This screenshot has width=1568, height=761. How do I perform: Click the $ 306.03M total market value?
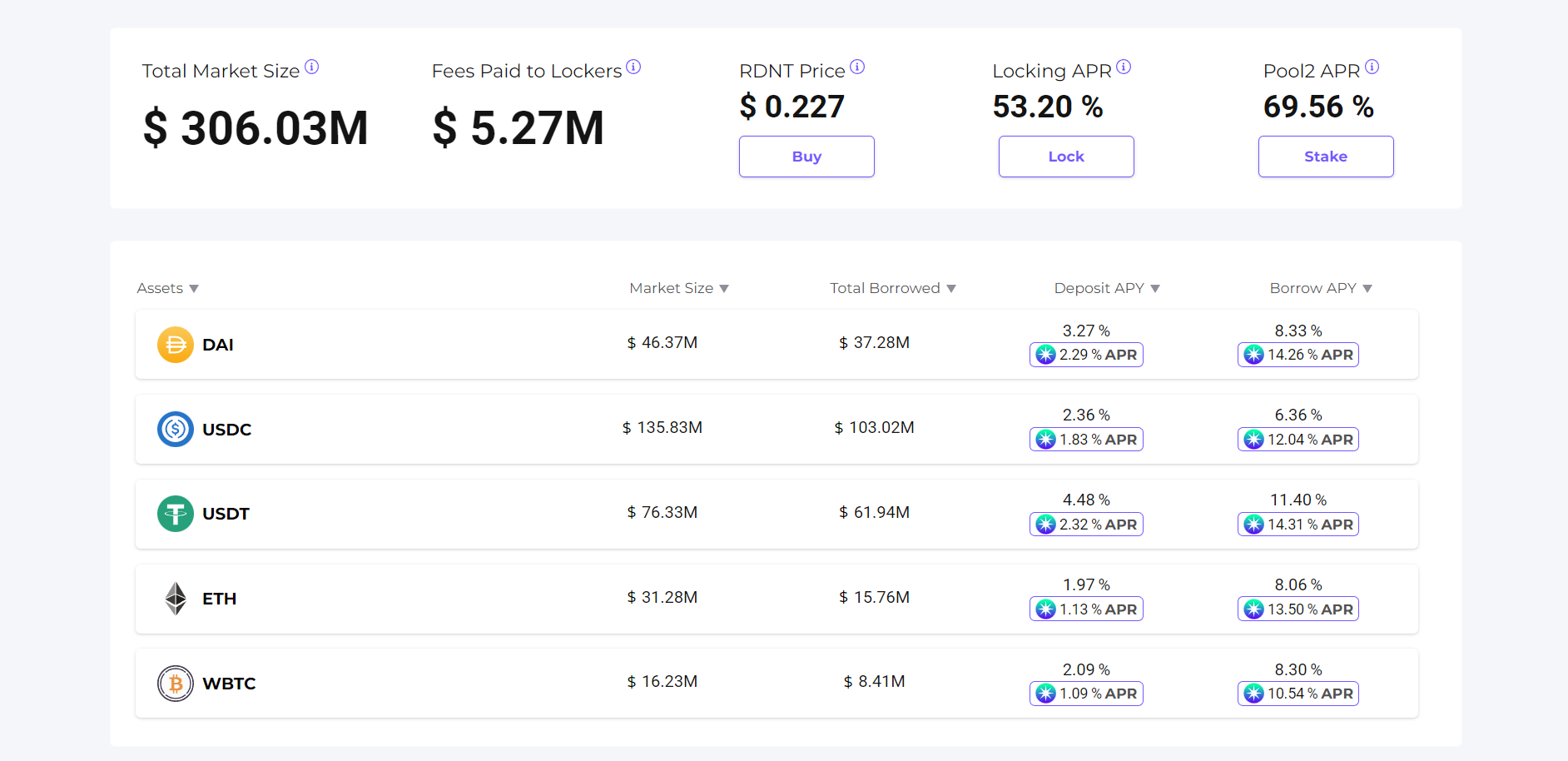(256, 128)
